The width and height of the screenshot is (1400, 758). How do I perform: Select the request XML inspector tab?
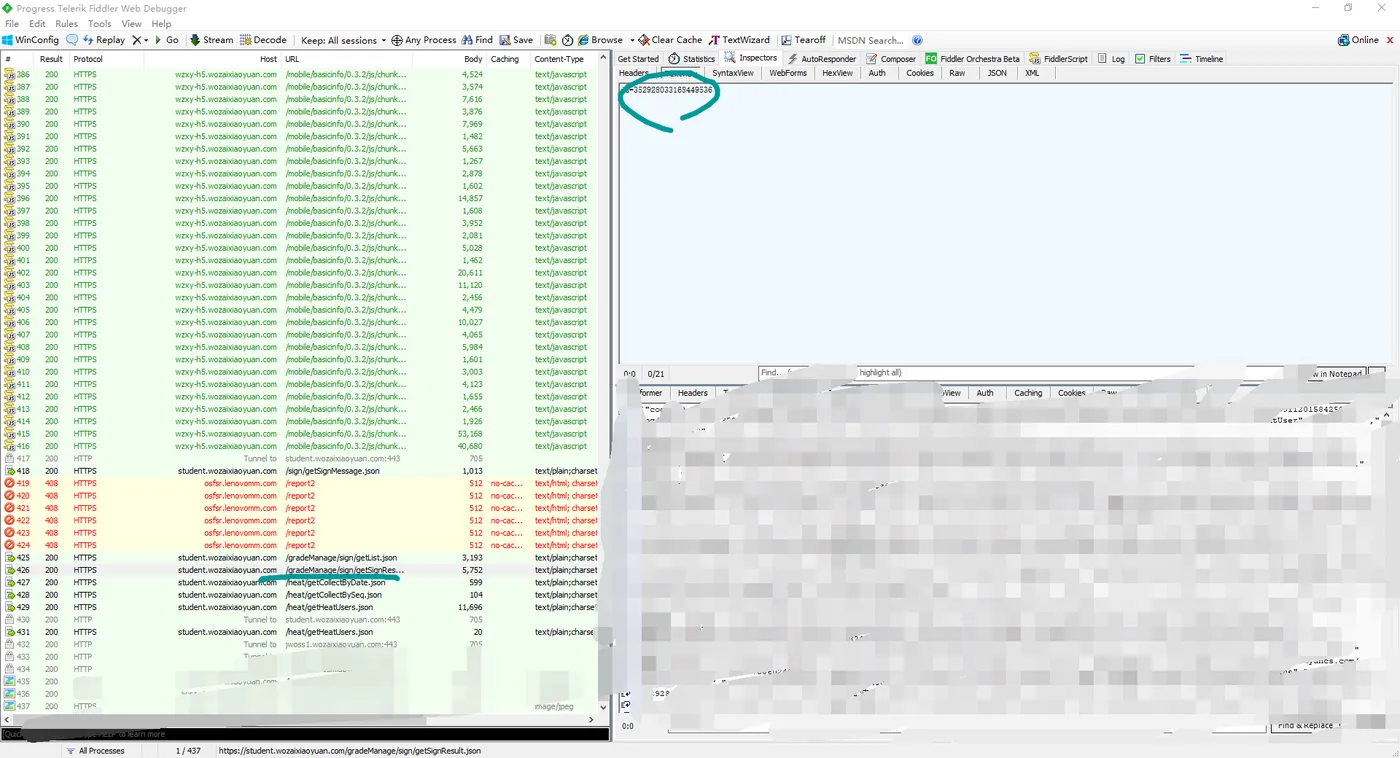pos(1032,73)
